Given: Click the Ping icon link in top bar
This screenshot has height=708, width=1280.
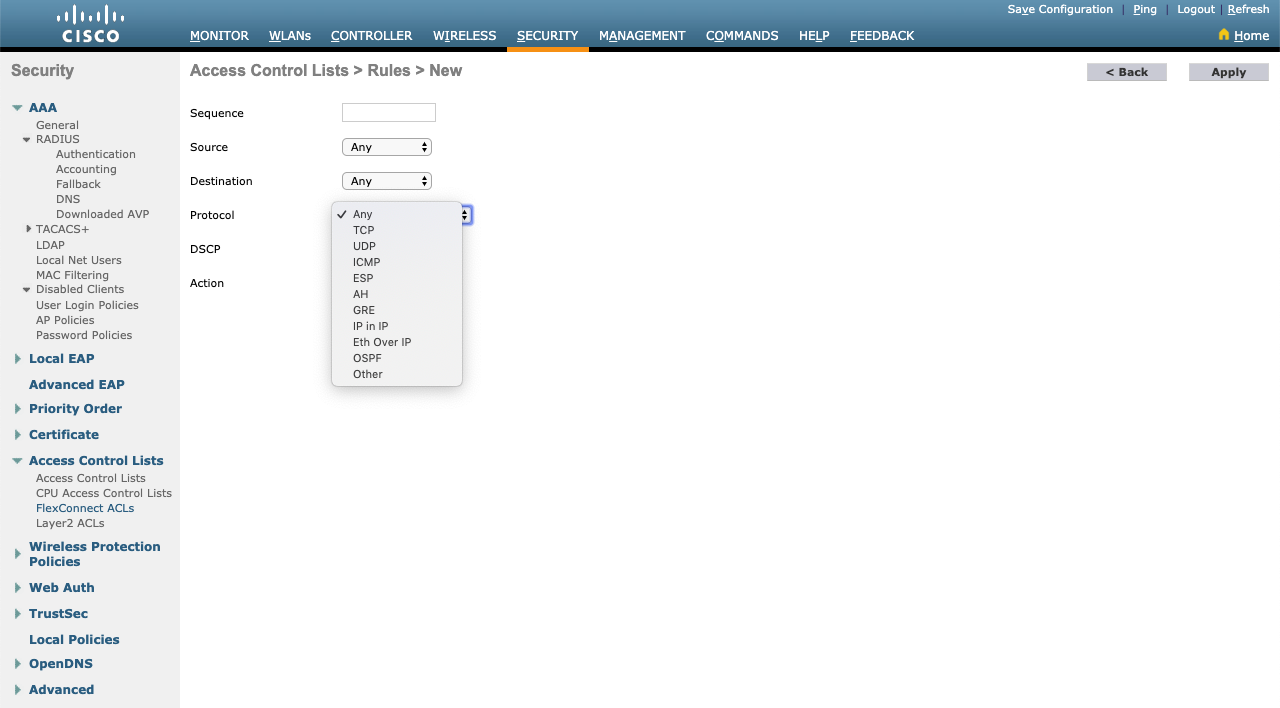Looking at the screenshot, I should point(1144,9).
